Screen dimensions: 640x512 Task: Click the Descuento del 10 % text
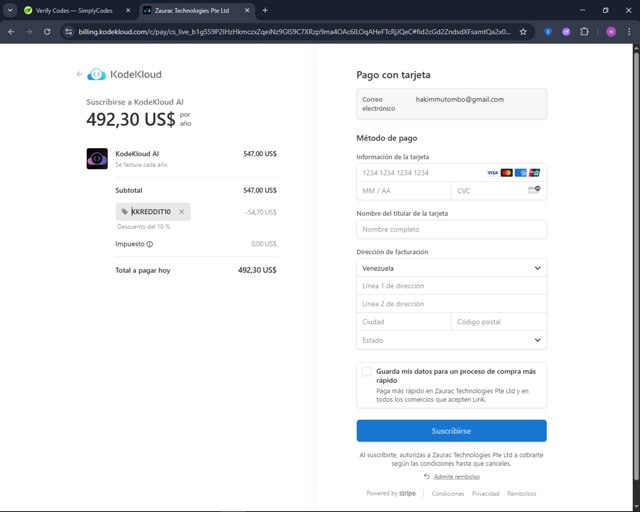pyautogui.click(x=144, y=227)
